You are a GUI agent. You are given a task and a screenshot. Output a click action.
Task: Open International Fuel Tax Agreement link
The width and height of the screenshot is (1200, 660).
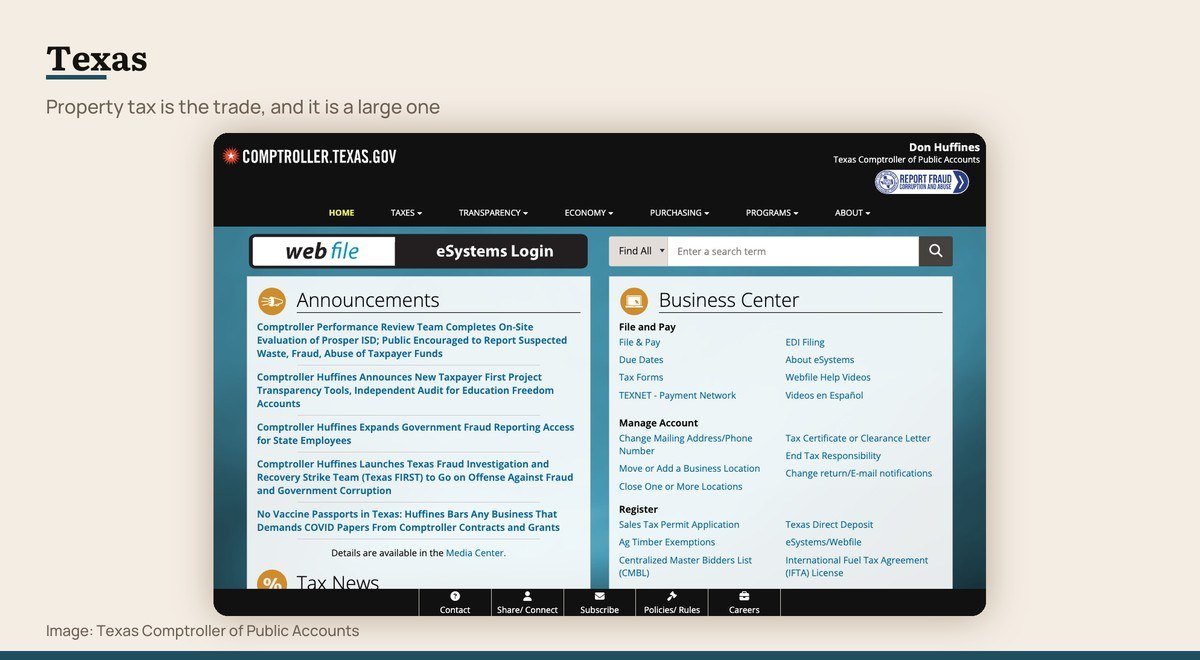(857, 567)
